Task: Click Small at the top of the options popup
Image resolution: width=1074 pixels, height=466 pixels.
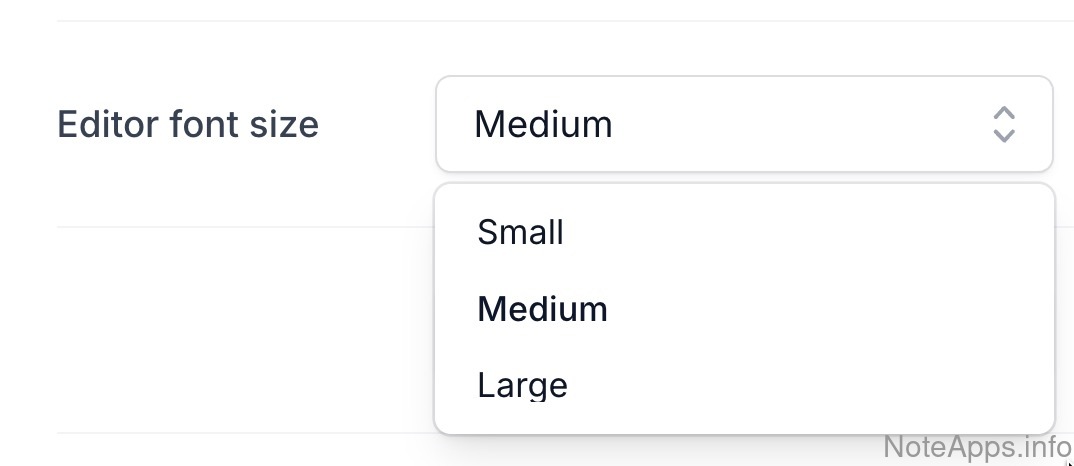Action: (x=521, y=232)
